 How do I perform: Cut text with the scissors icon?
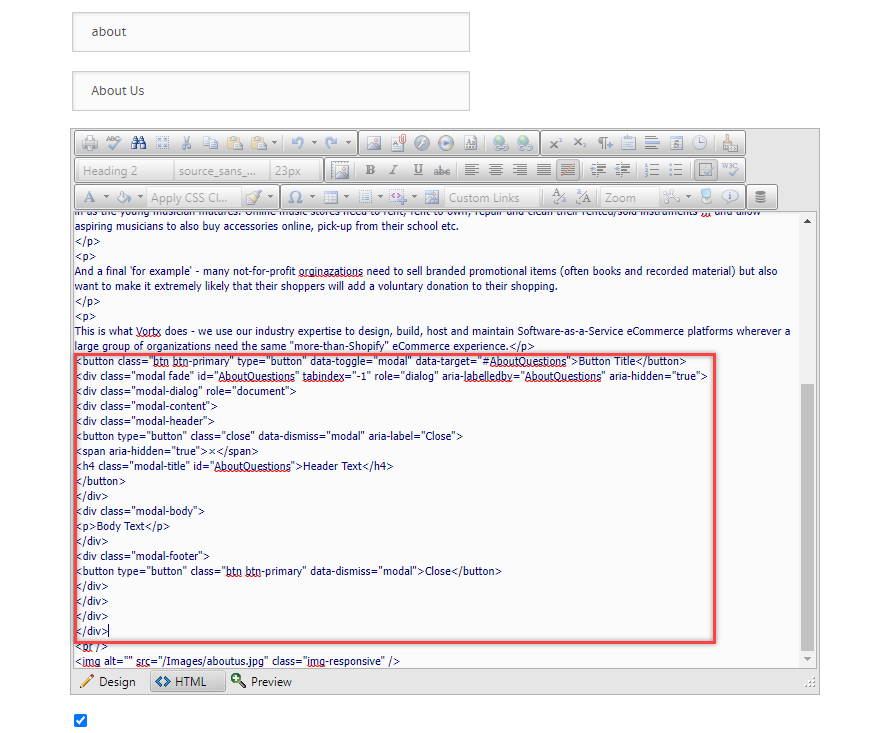tap(187, 143)
